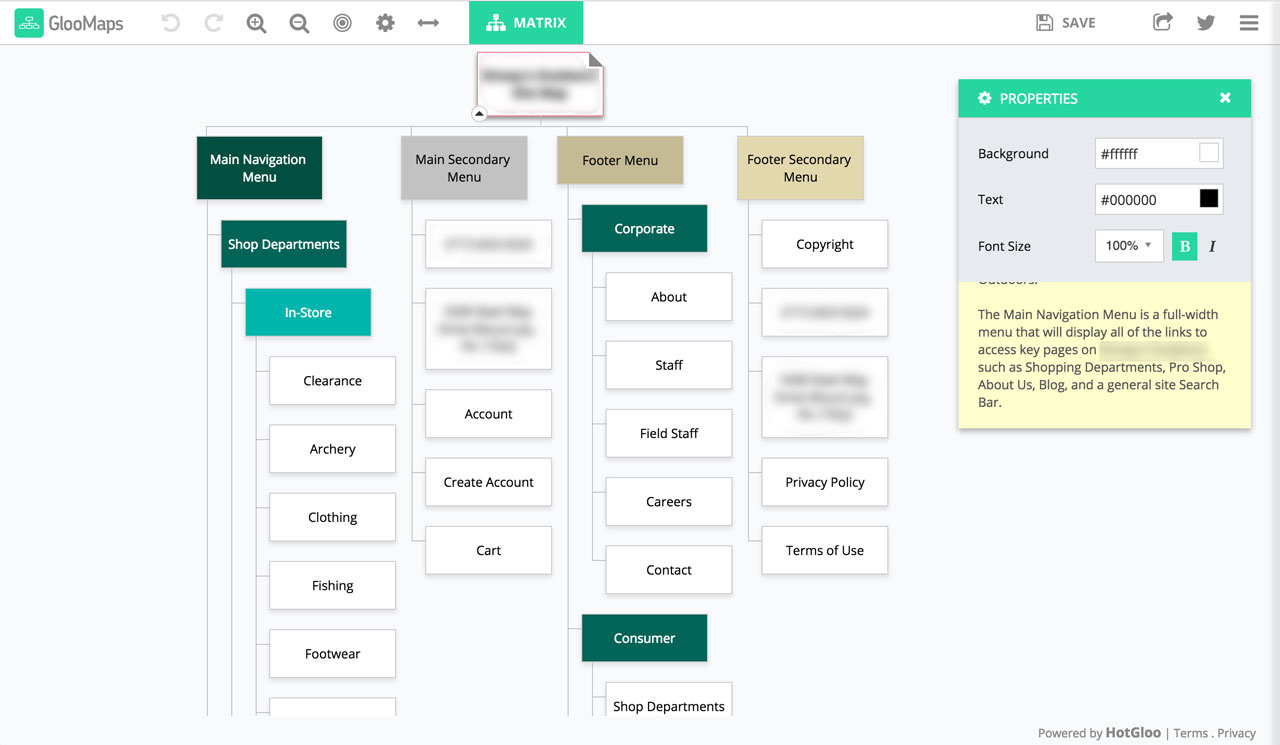Viewport: 1280px width, 745px height.
Task: Select the Careers page node
Action: (x=669, y=502)
